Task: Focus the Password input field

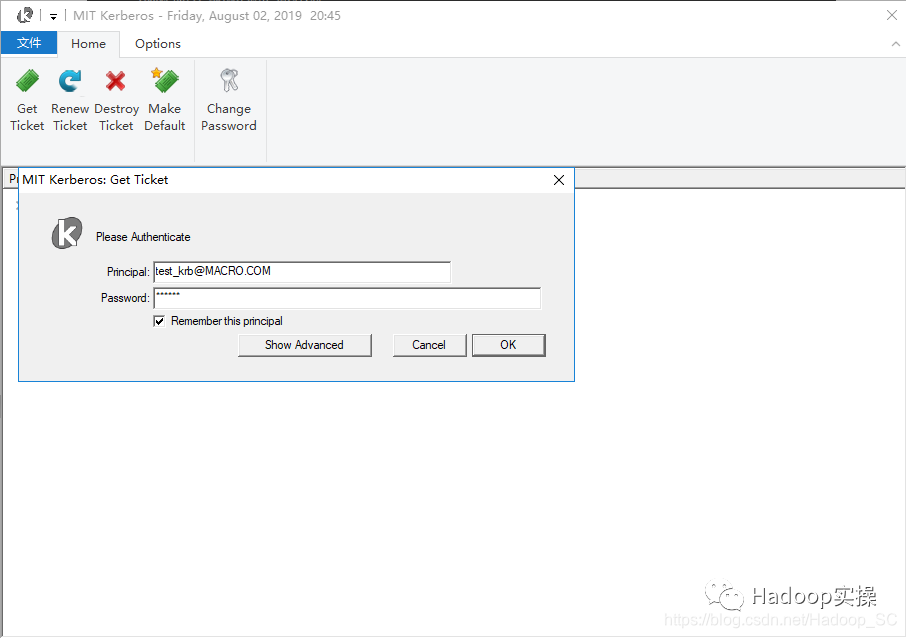Action: [x=347, y=298]
